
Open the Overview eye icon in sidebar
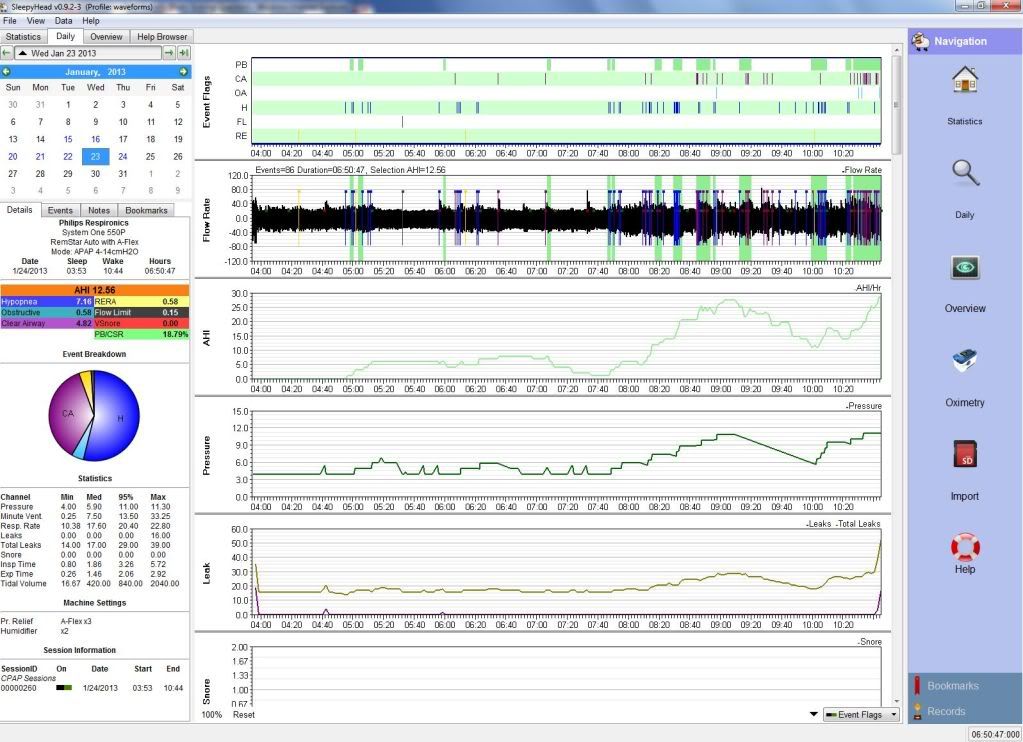[x=964, y=269]
